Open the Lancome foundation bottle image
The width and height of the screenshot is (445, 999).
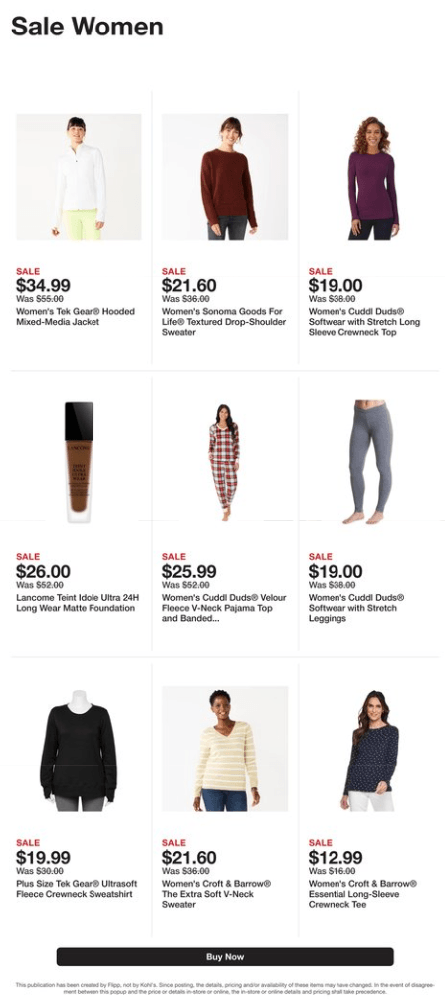(79, 462)
